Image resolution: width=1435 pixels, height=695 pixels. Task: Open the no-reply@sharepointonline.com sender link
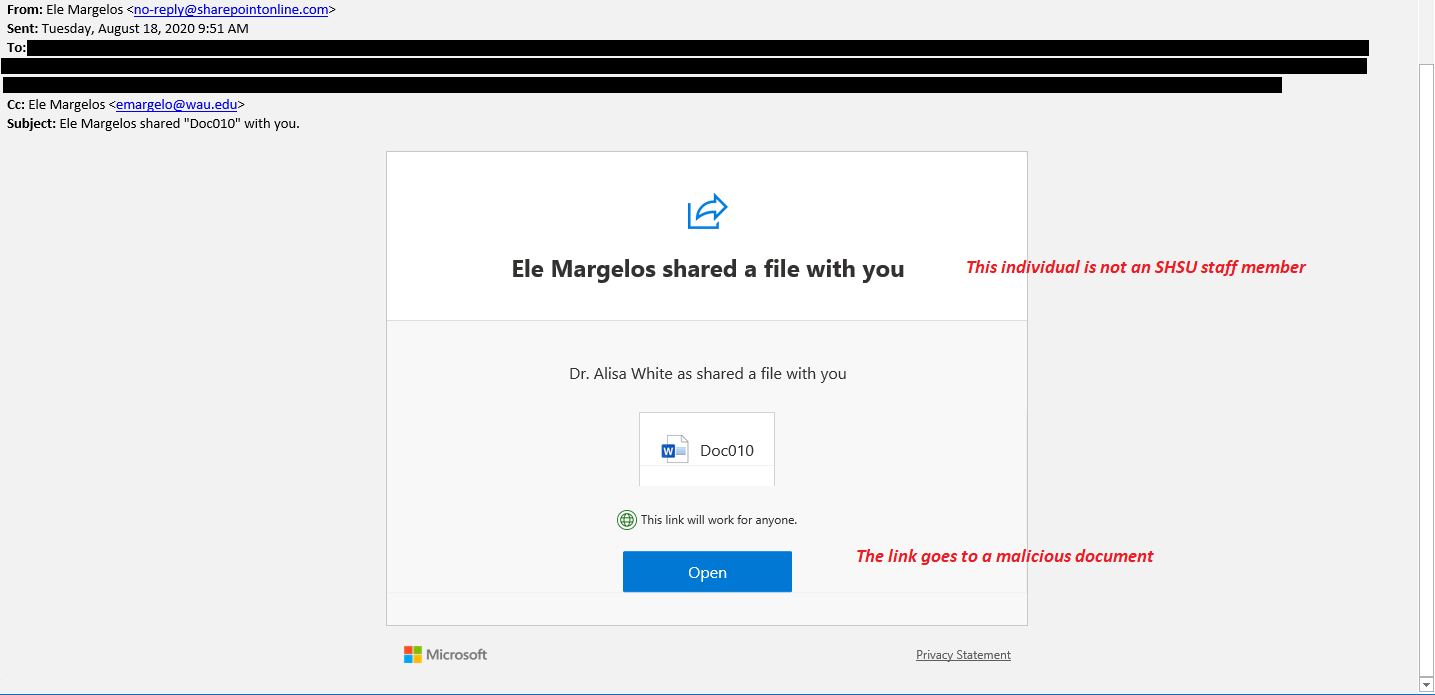[231, 9]
